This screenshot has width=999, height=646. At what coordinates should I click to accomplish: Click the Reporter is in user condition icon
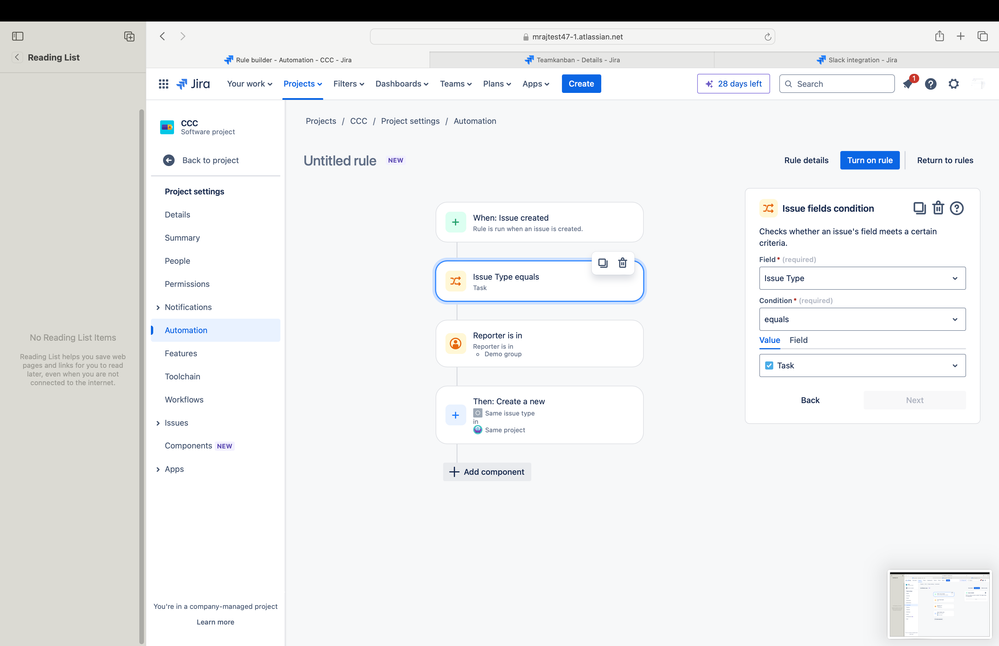click(x=456, y=343)
